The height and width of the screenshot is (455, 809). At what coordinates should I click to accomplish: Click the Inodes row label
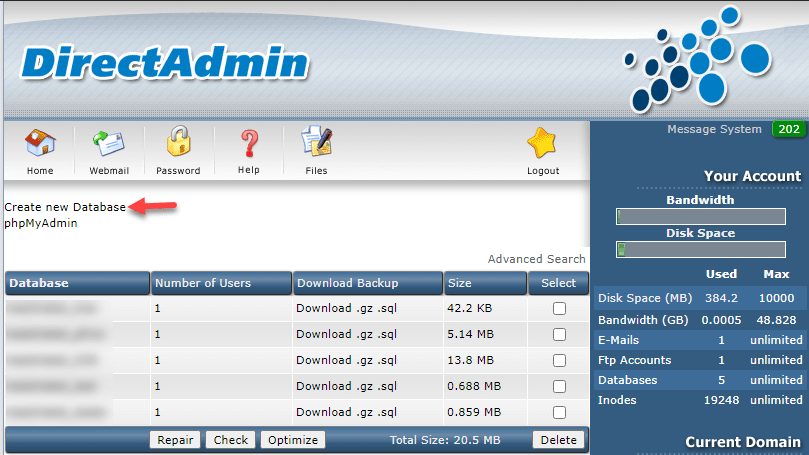(617, 400)
